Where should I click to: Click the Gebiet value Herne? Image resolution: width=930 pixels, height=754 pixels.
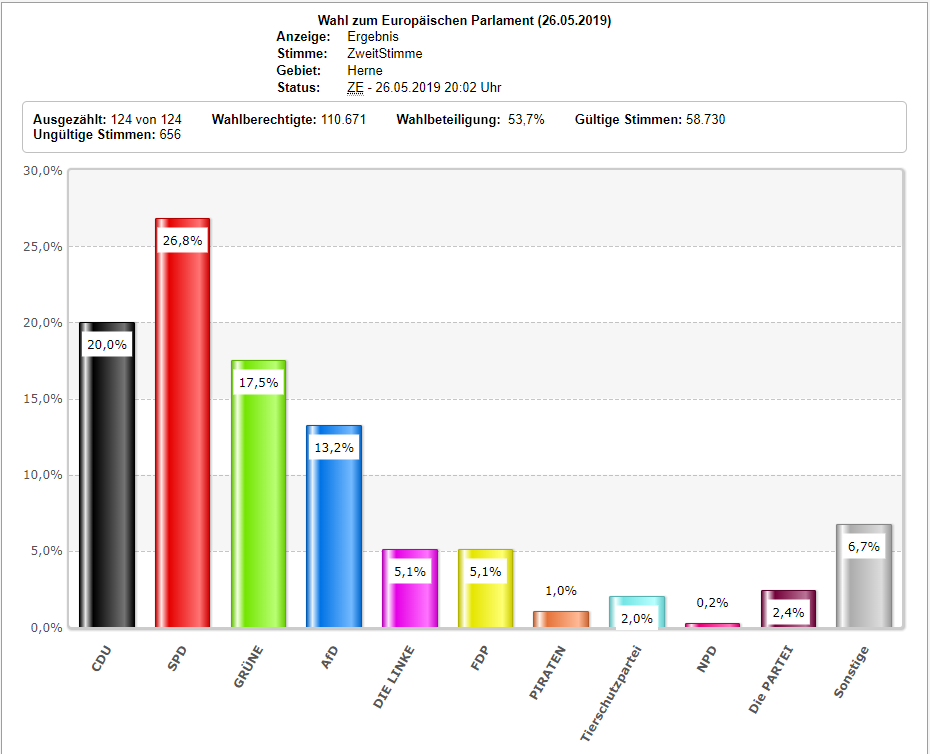pyautogui.click(x=365, y=71)
